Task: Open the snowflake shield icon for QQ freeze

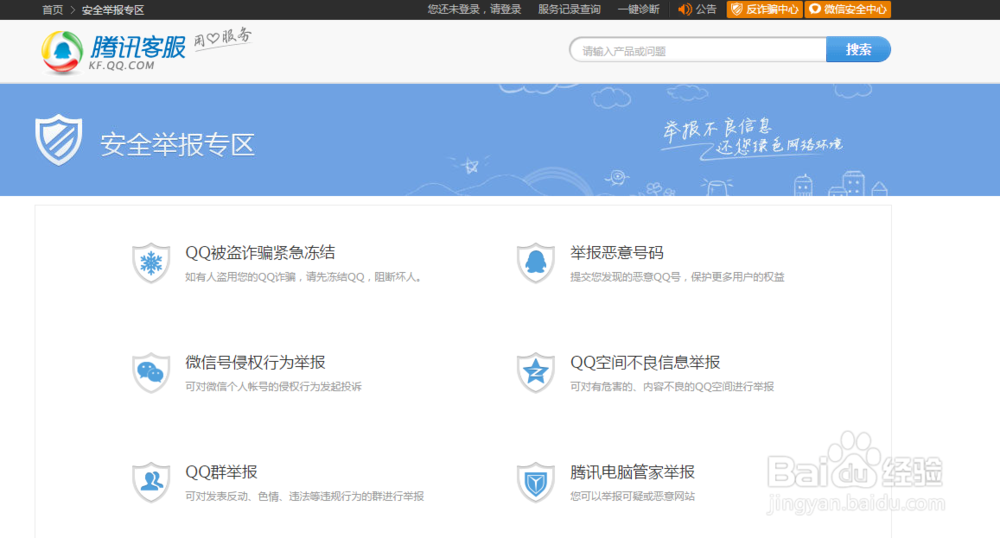Action: point(151,263)
